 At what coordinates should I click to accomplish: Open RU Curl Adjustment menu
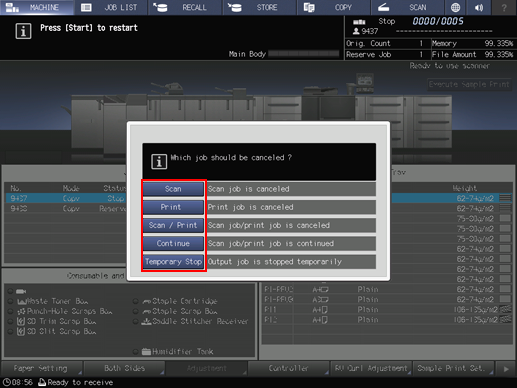tap(371, 368)
